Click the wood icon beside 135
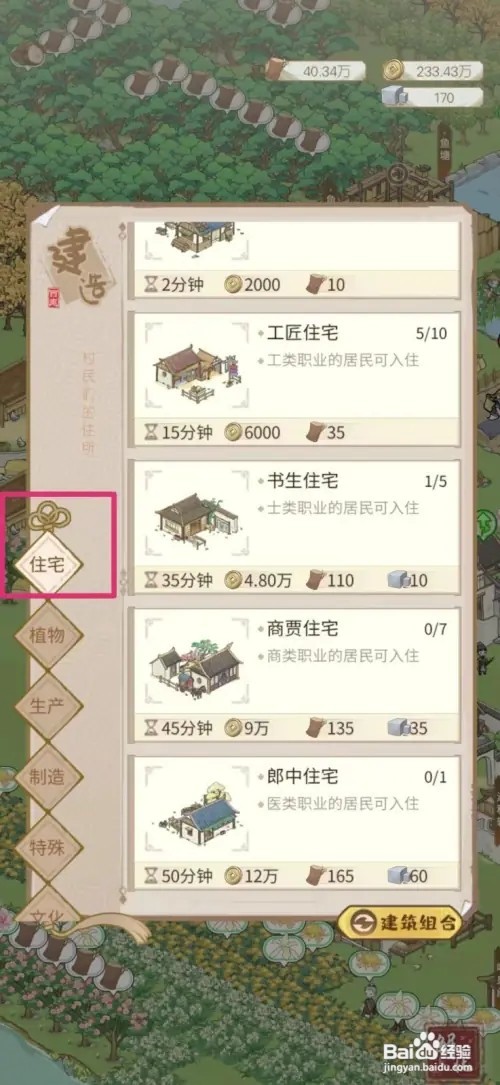 (316, 727)
